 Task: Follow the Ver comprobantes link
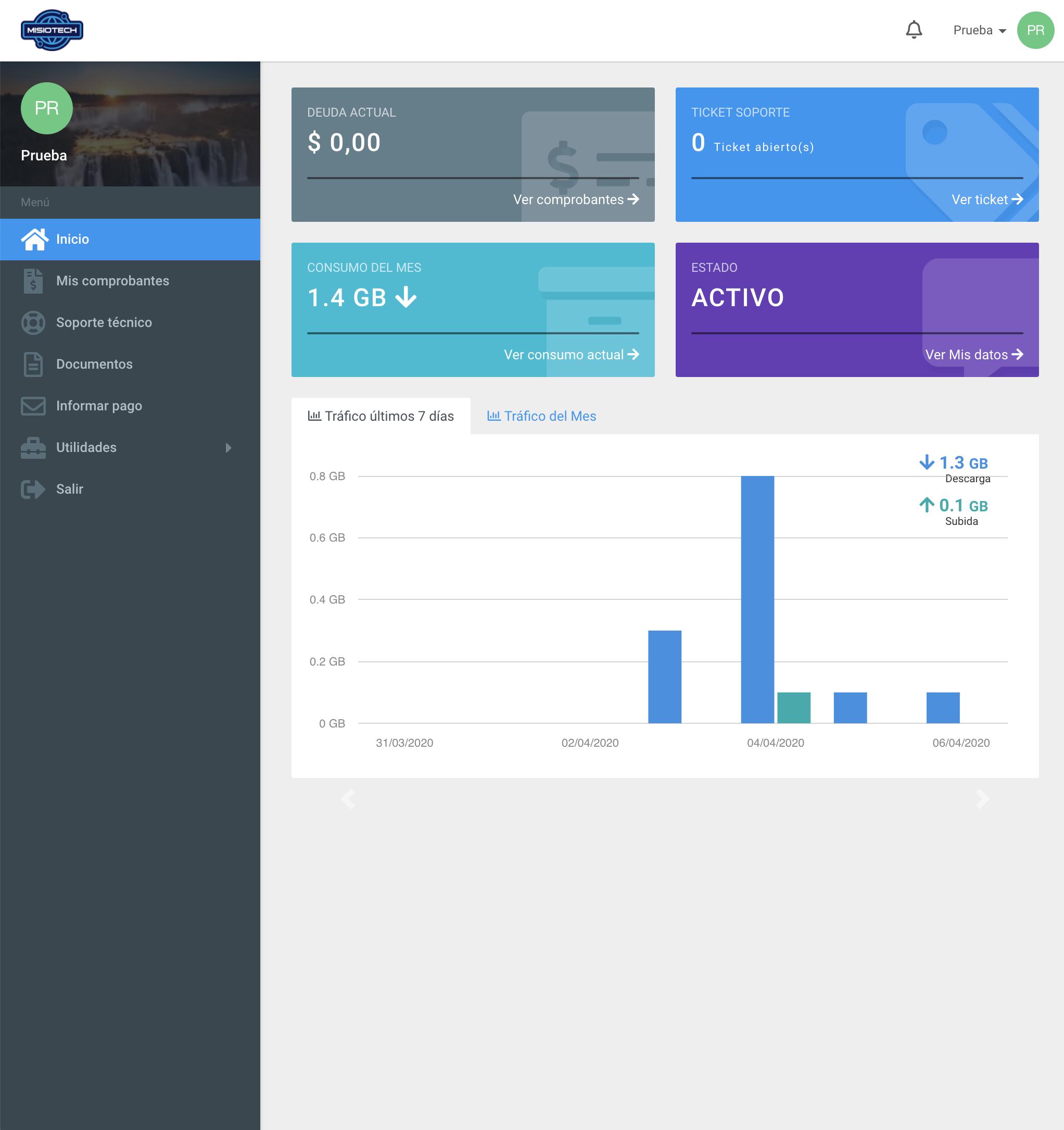(576, 199)
